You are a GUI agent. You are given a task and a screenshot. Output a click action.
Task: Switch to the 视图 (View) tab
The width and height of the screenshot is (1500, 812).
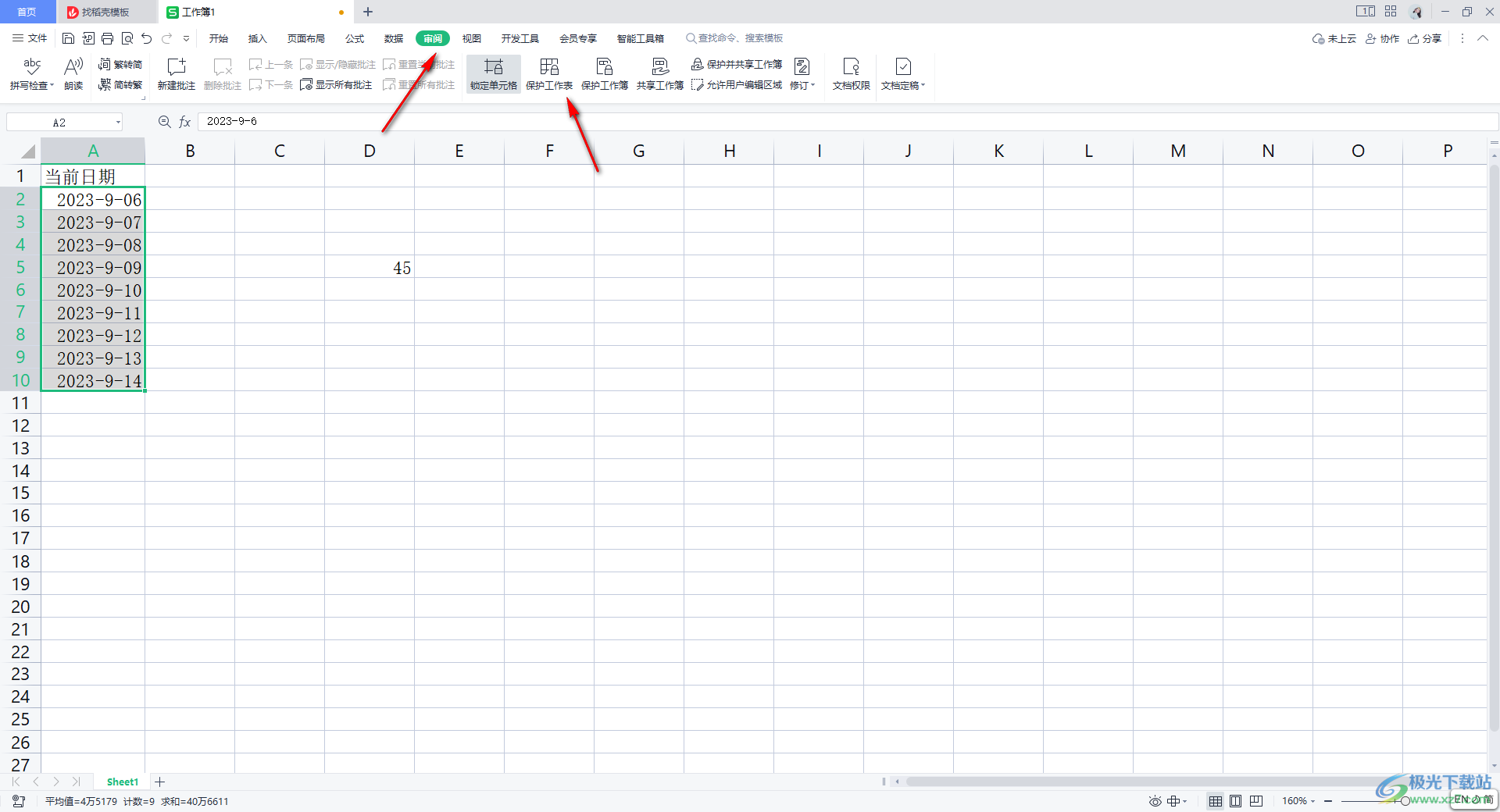pos(472,38)
